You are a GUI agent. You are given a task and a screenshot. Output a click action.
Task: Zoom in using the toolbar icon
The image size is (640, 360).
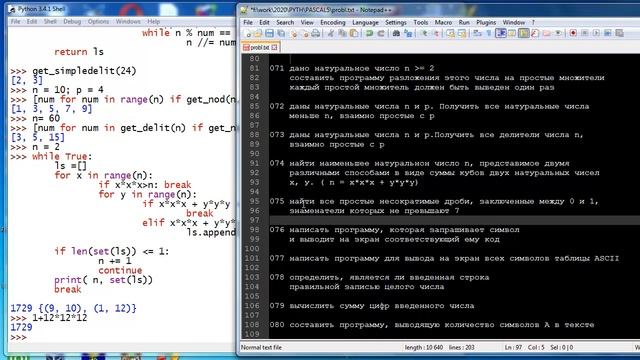point(424,33)
